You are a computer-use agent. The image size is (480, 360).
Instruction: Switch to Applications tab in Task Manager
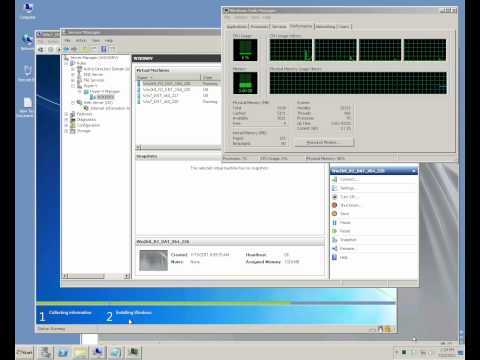[237, 27]
